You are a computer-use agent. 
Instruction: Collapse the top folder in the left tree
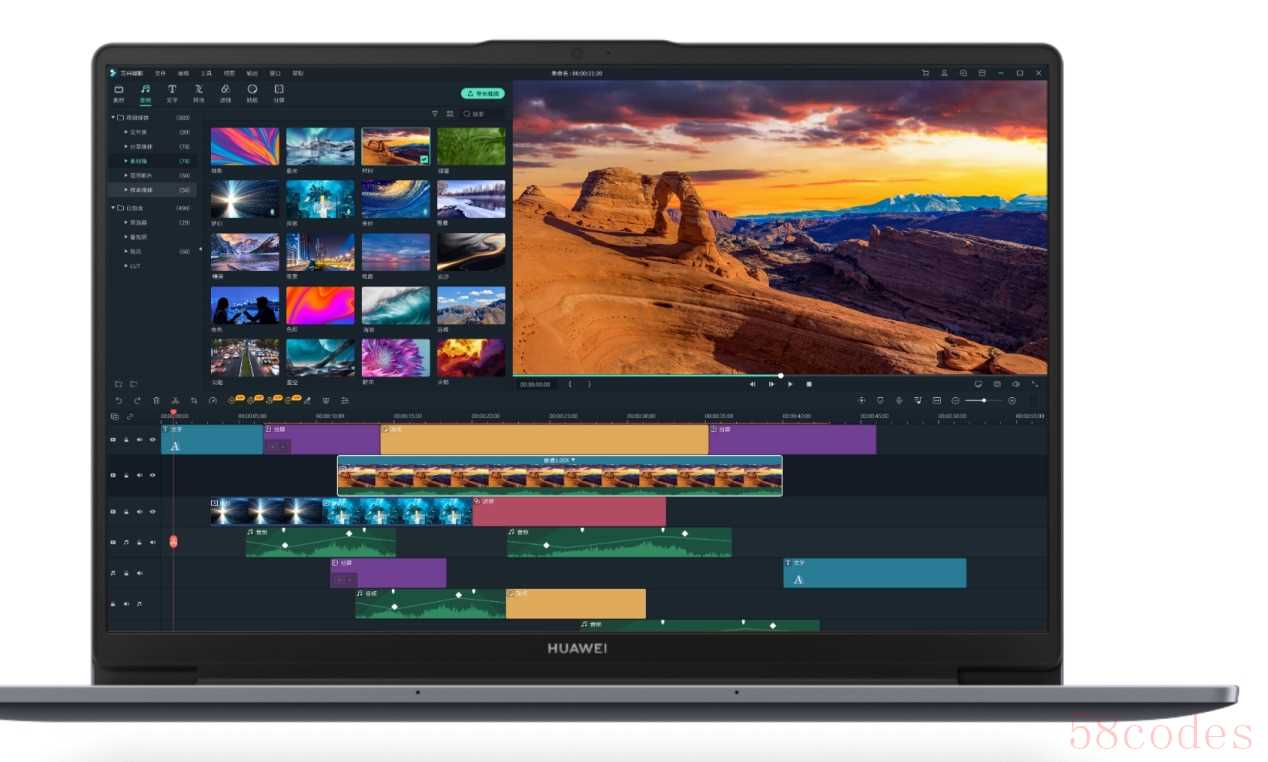point(113,118)
